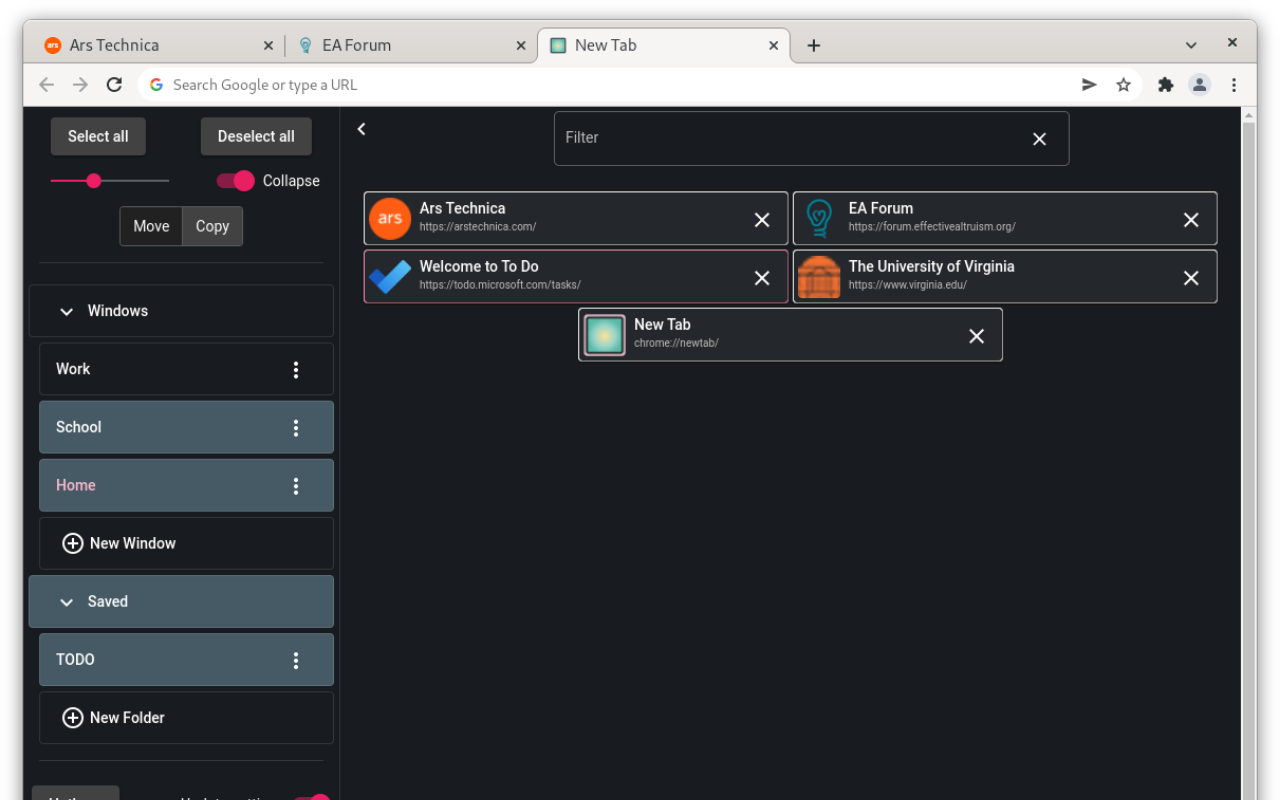Select the New Tab card
The width and height of the screenshot is (1280, 800).
click(790, 334)
